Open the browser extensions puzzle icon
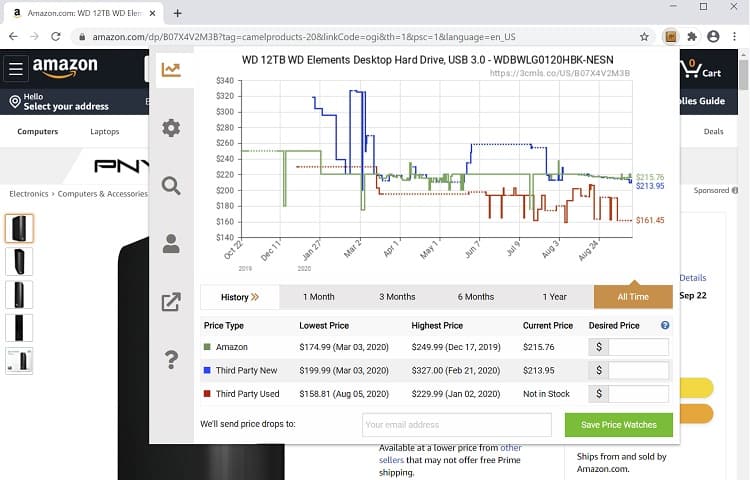Screen dimensions: 750x480 click(692, 37)
